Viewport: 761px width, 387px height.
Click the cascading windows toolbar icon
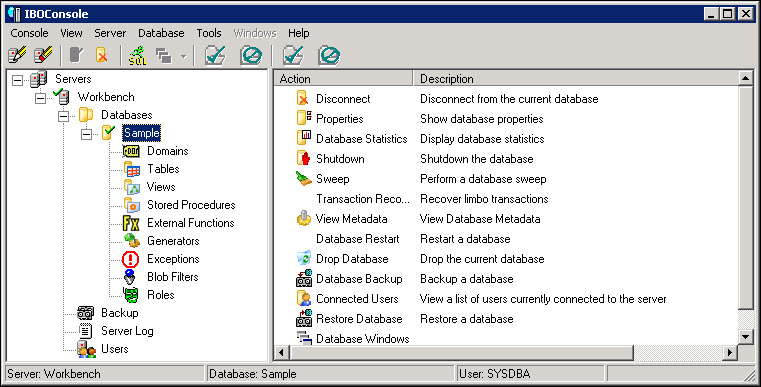pyautogui.click(x=164, y=56)
